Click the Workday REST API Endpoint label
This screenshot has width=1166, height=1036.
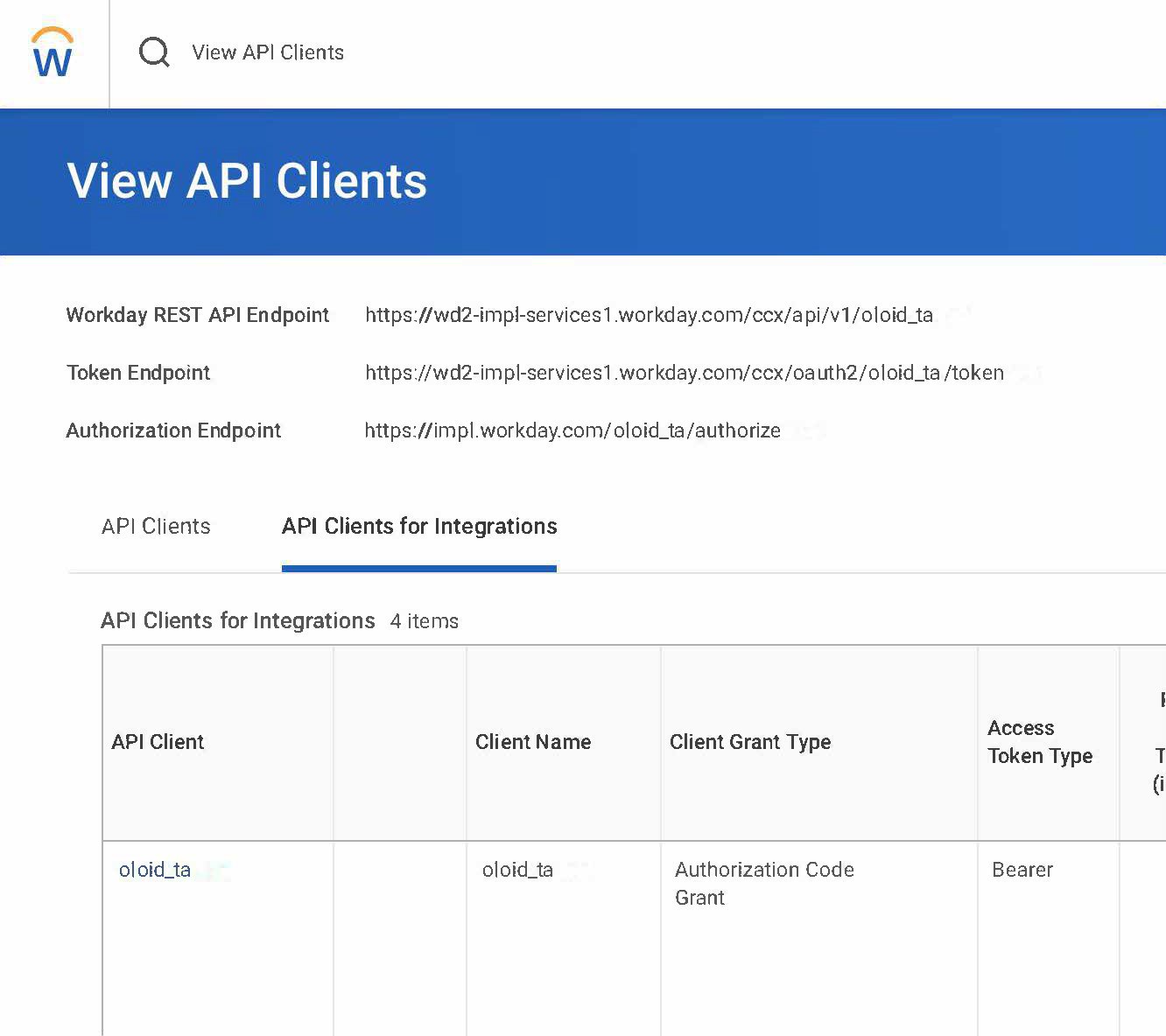(x=198, y=315)
